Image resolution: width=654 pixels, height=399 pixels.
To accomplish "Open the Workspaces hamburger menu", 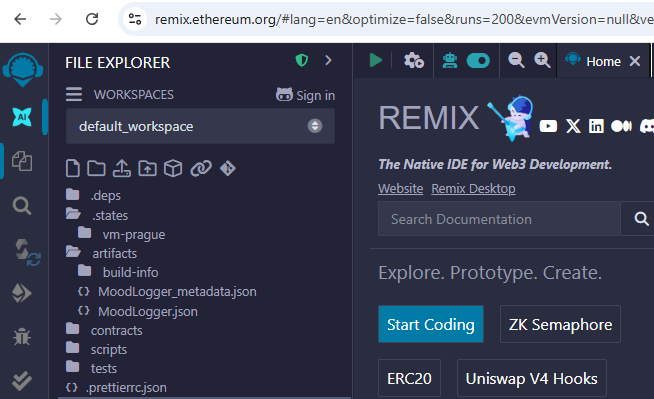I will [74, 94].
